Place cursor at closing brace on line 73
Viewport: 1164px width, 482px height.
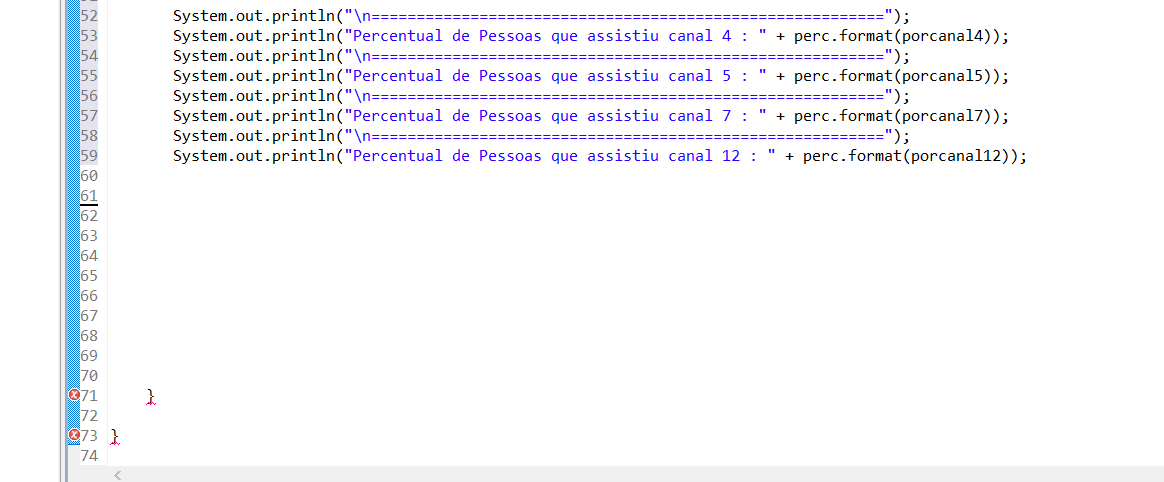pyautogui.click(x=115, y=437)
